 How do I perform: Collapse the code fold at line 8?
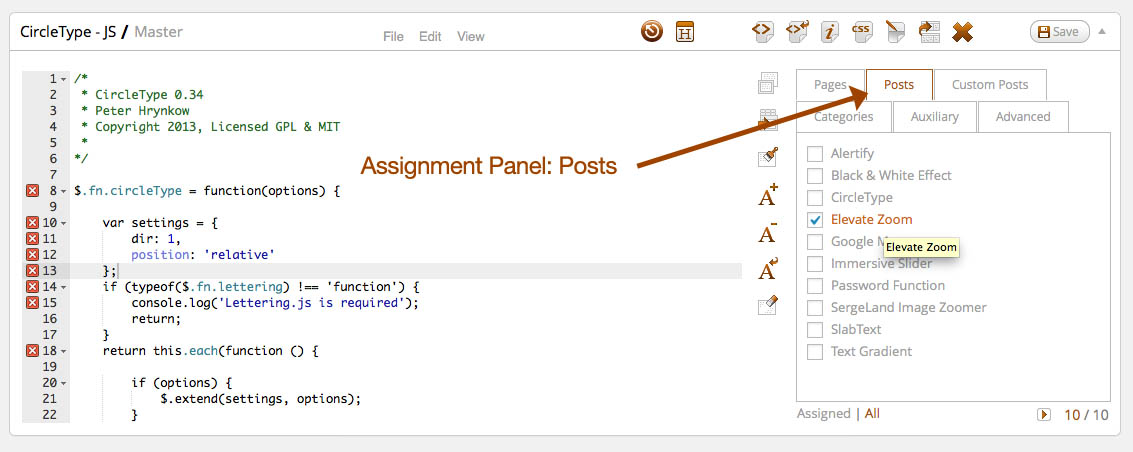63,190
